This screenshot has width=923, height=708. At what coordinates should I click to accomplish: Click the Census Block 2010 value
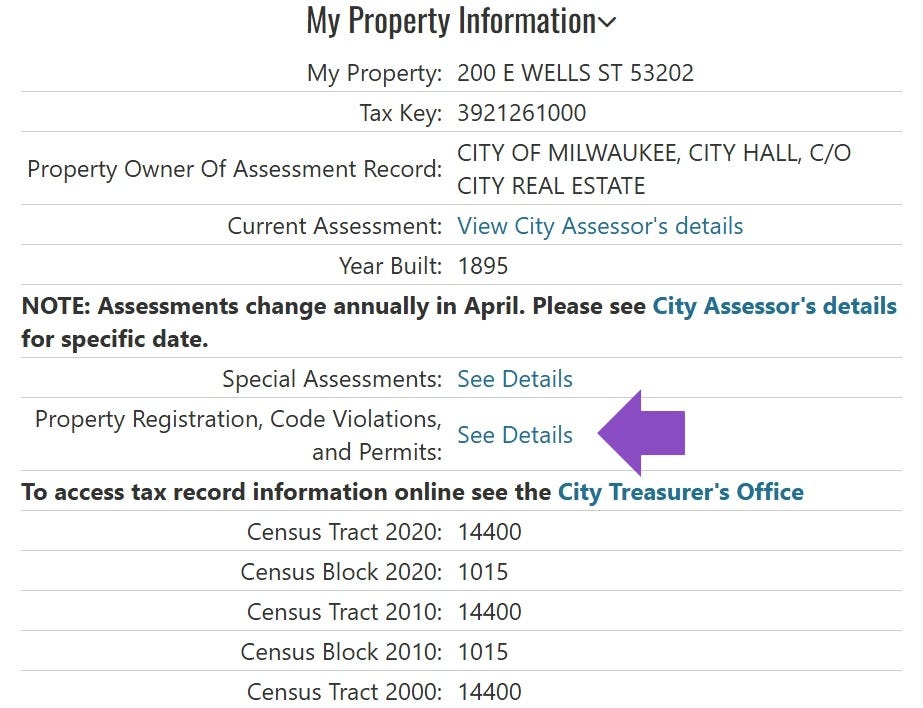(483, 652)
